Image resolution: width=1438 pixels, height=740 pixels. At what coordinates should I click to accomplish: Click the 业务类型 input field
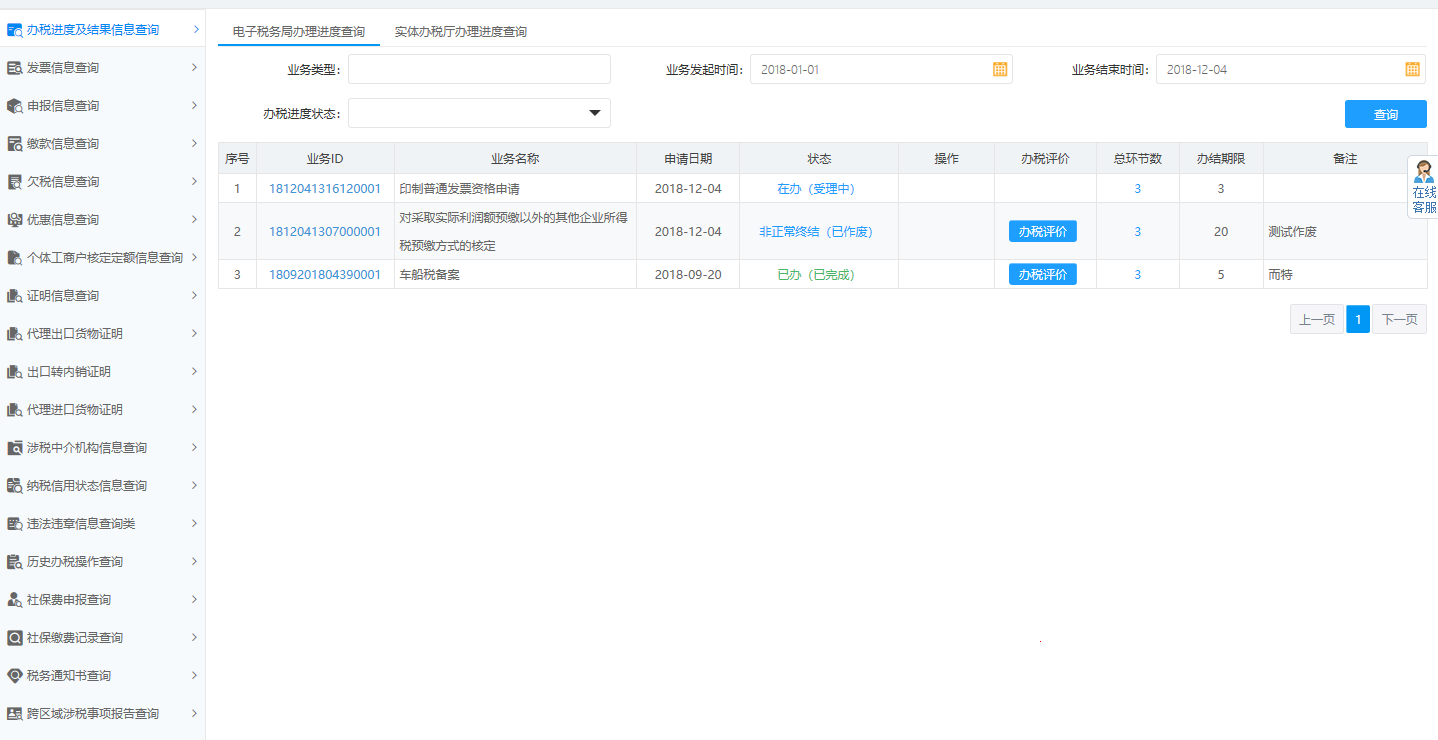(479, 69)
